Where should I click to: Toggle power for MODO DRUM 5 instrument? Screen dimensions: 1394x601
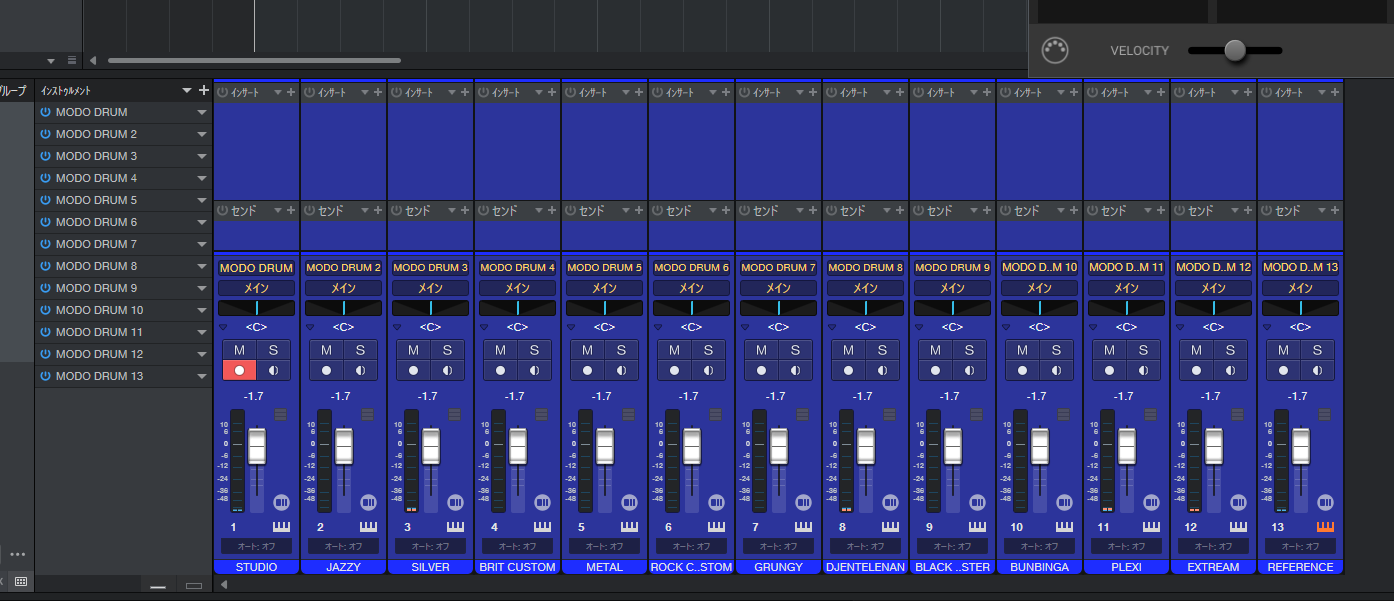click(45, 200)
